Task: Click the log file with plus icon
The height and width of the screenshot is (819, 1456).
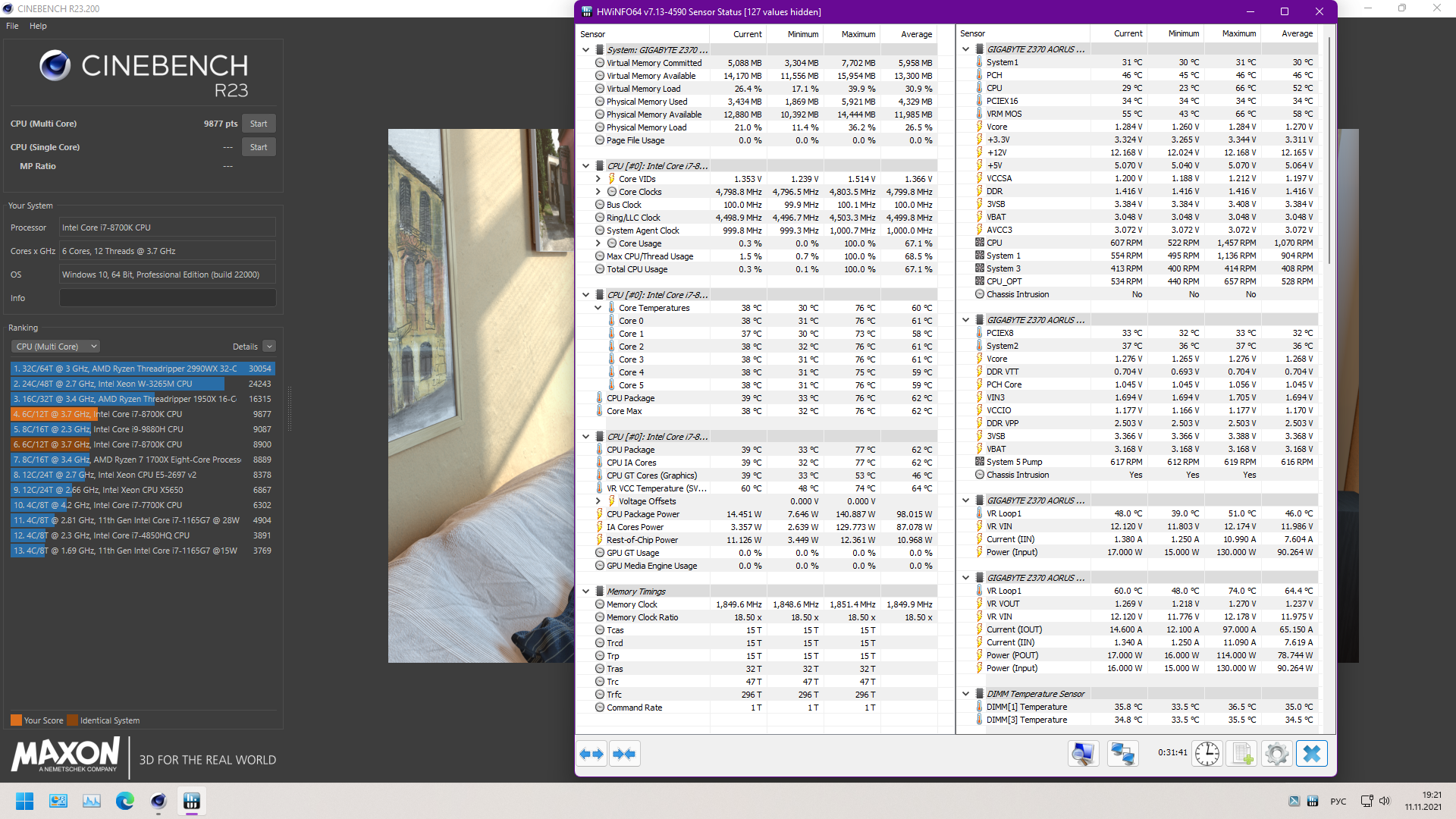Action: (1242, 754)
